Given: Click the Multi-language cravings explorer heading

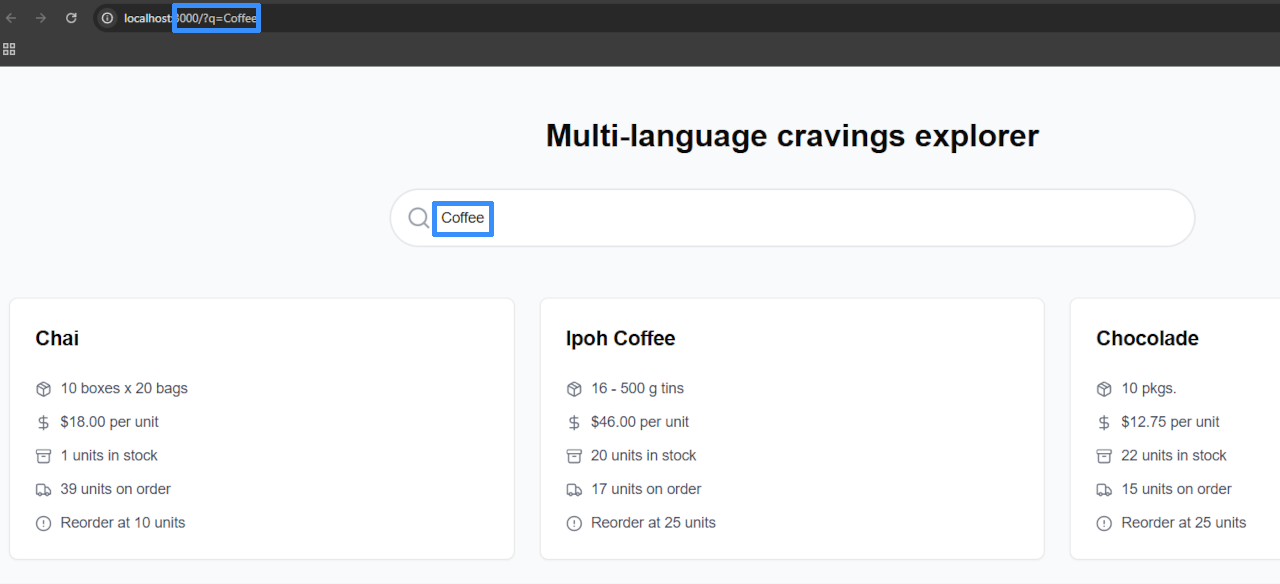Looking at the screenshot, I should pos(792,135).
